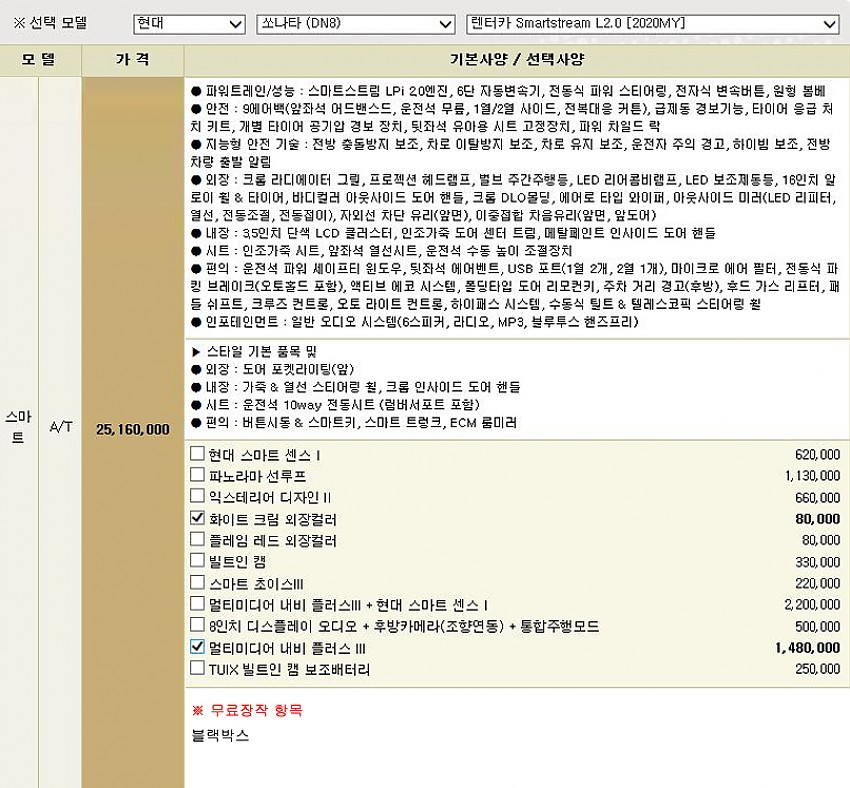The height and width of the screenshot is (788, 850).
Task: Uncheck 화이트 크림 외장컬러 option
Action: 197,519
